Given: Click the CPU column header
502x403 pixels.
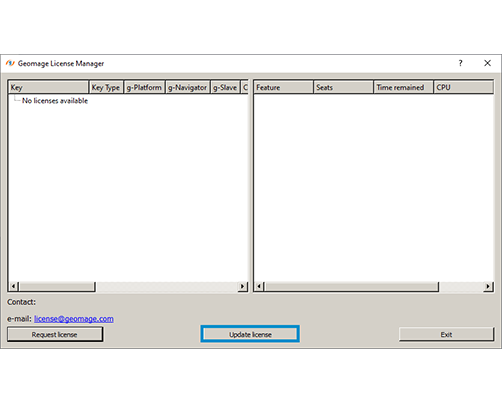Looking at the screenshot, I should click(464, 87).
